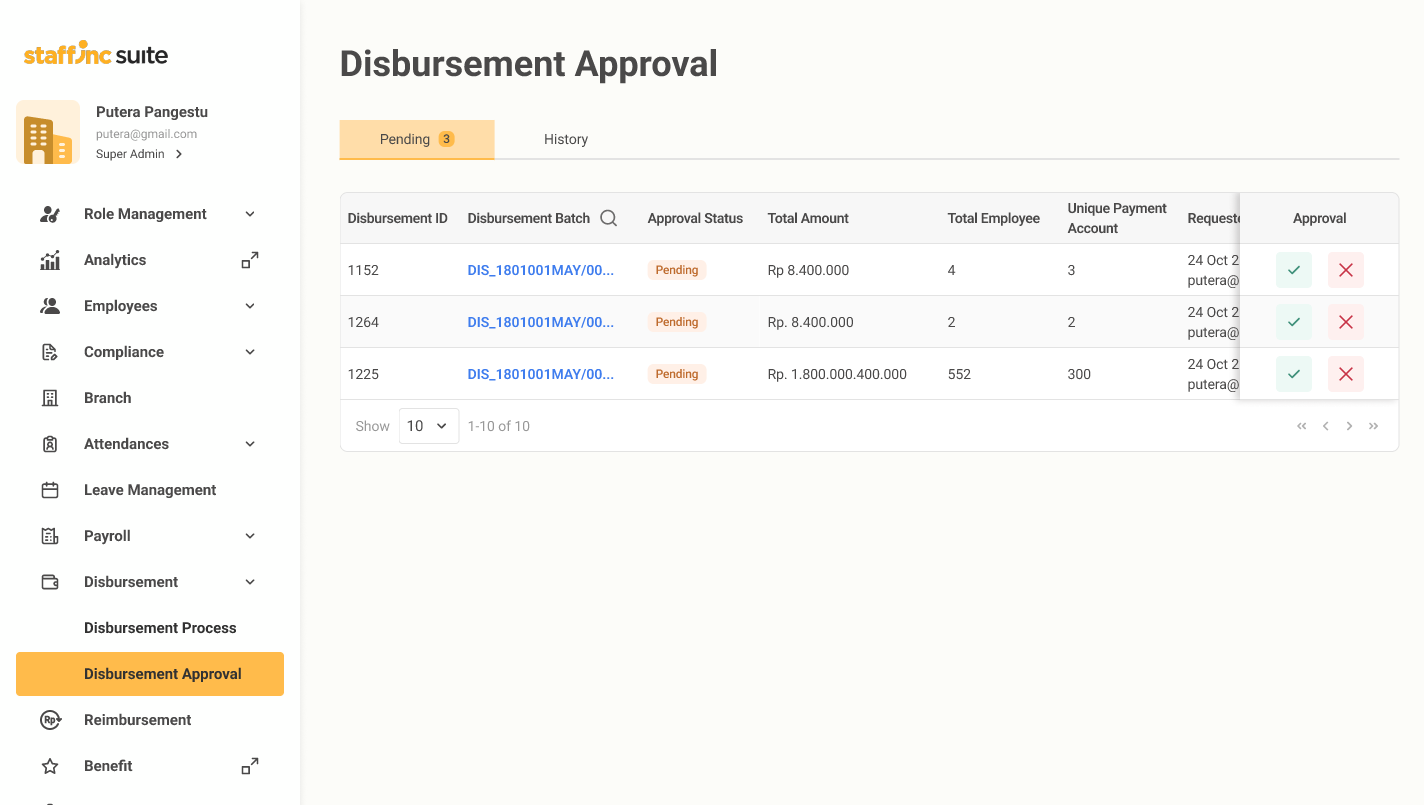
Task: Reject disbursement 1152 with red X
Action: pos(1345,270)
